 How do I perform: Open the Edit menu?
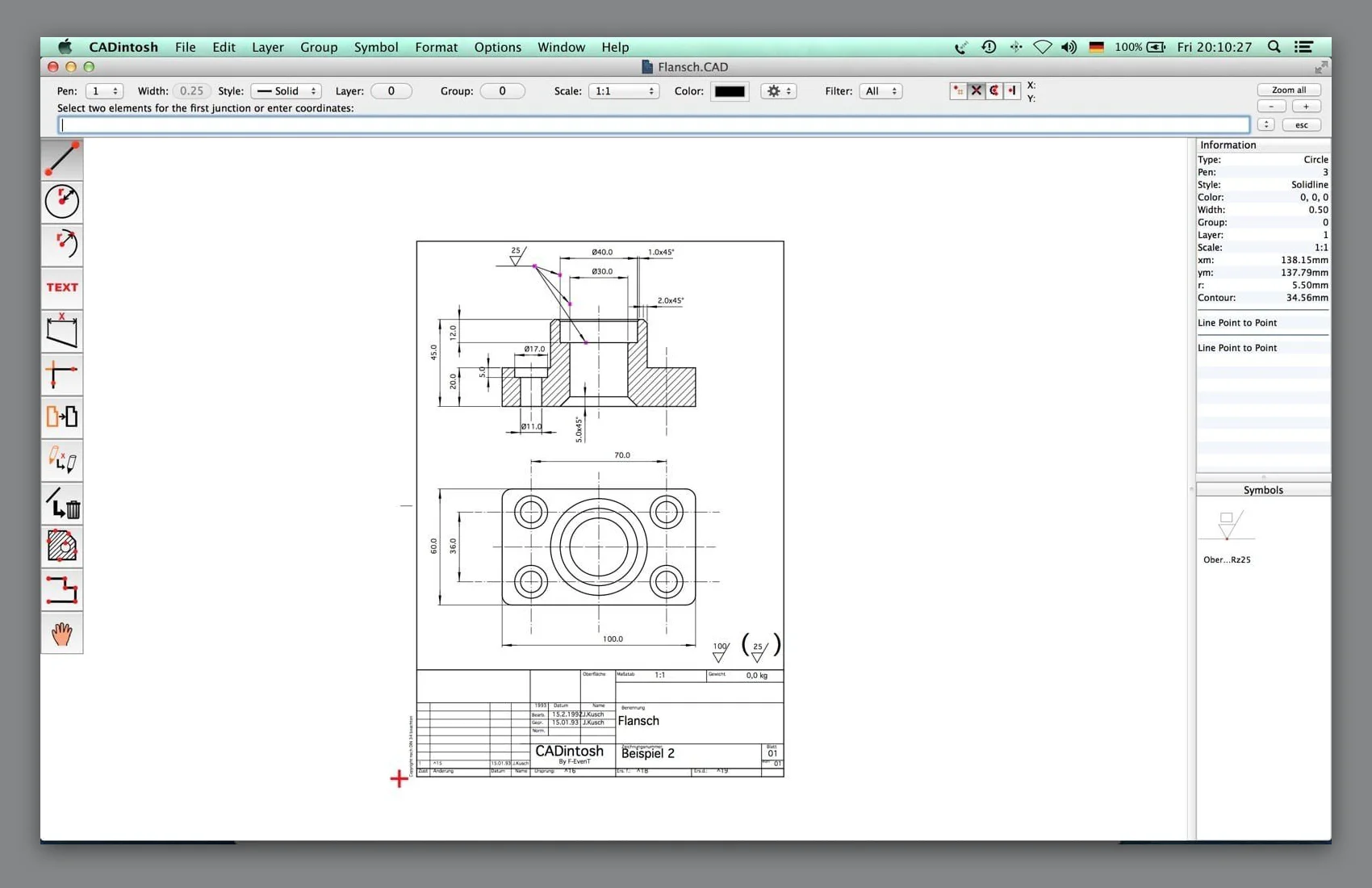[224, 47]
